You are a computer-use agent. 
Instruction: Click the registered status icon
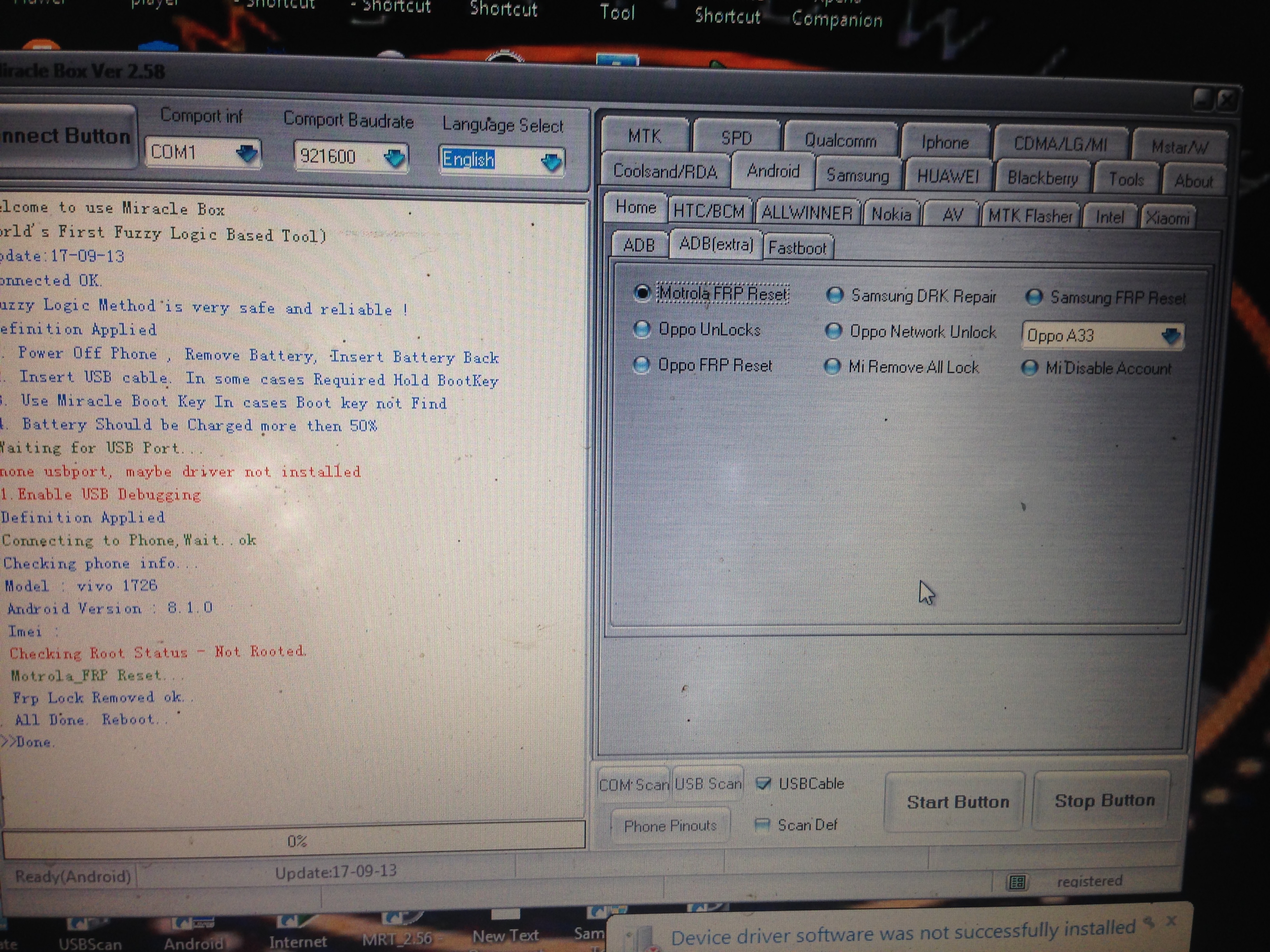pos(1017,882)
